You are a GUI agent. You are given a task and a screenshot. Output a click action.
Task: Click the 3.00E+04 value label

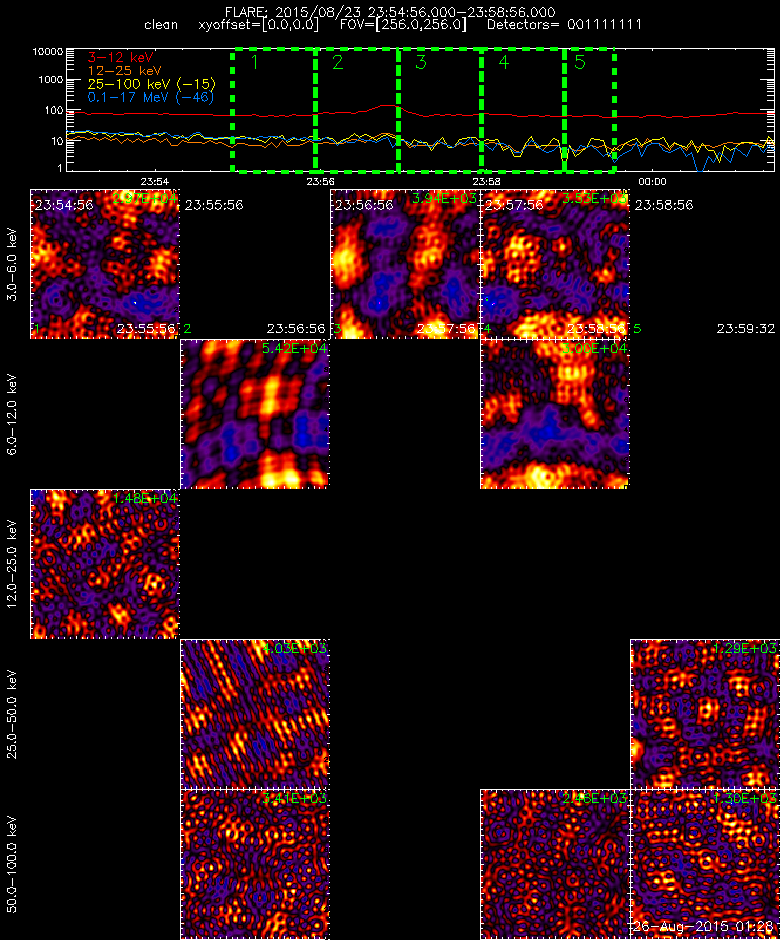594,348
